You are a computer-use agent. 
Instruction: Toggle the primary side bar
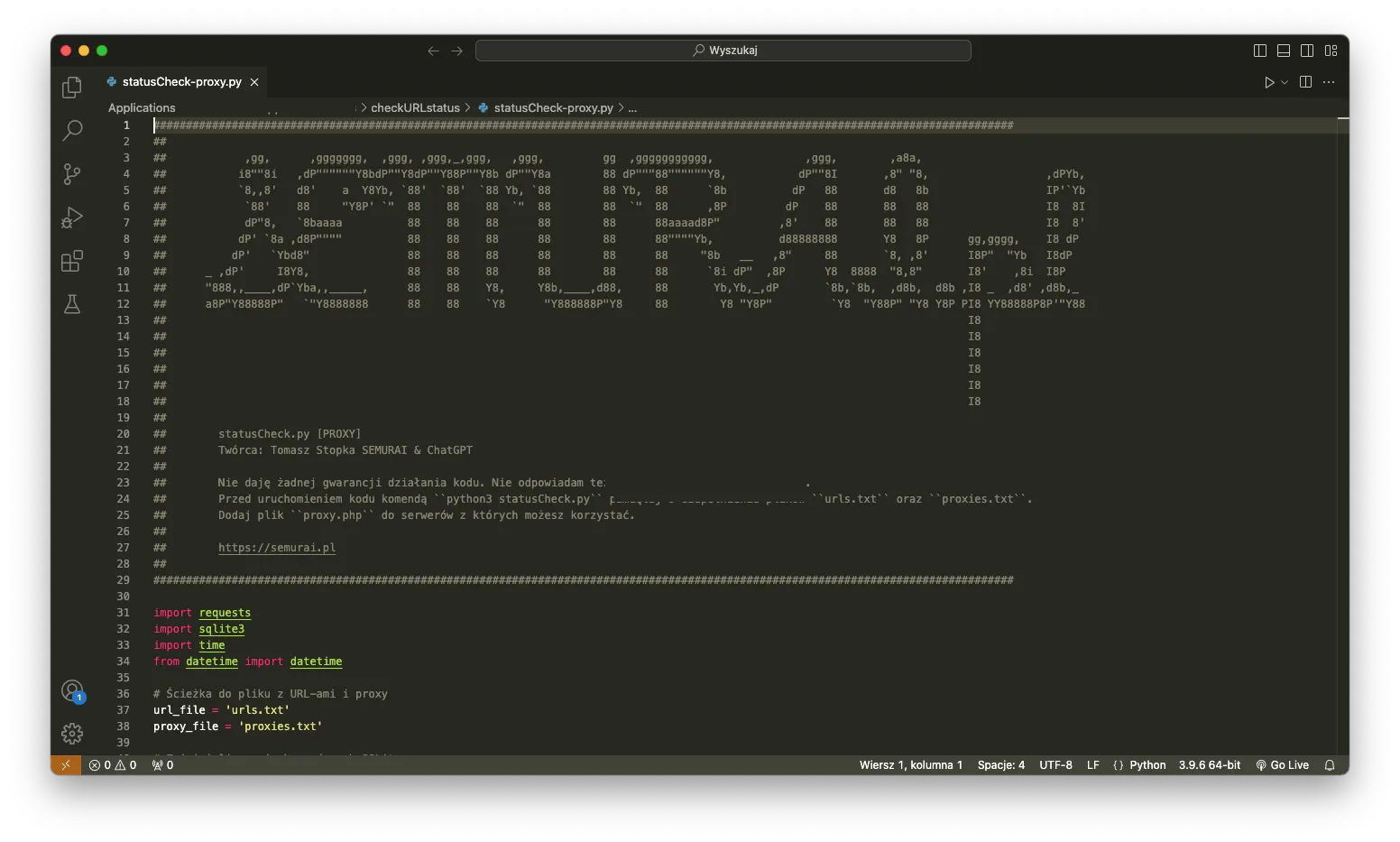coord(1260,51)
